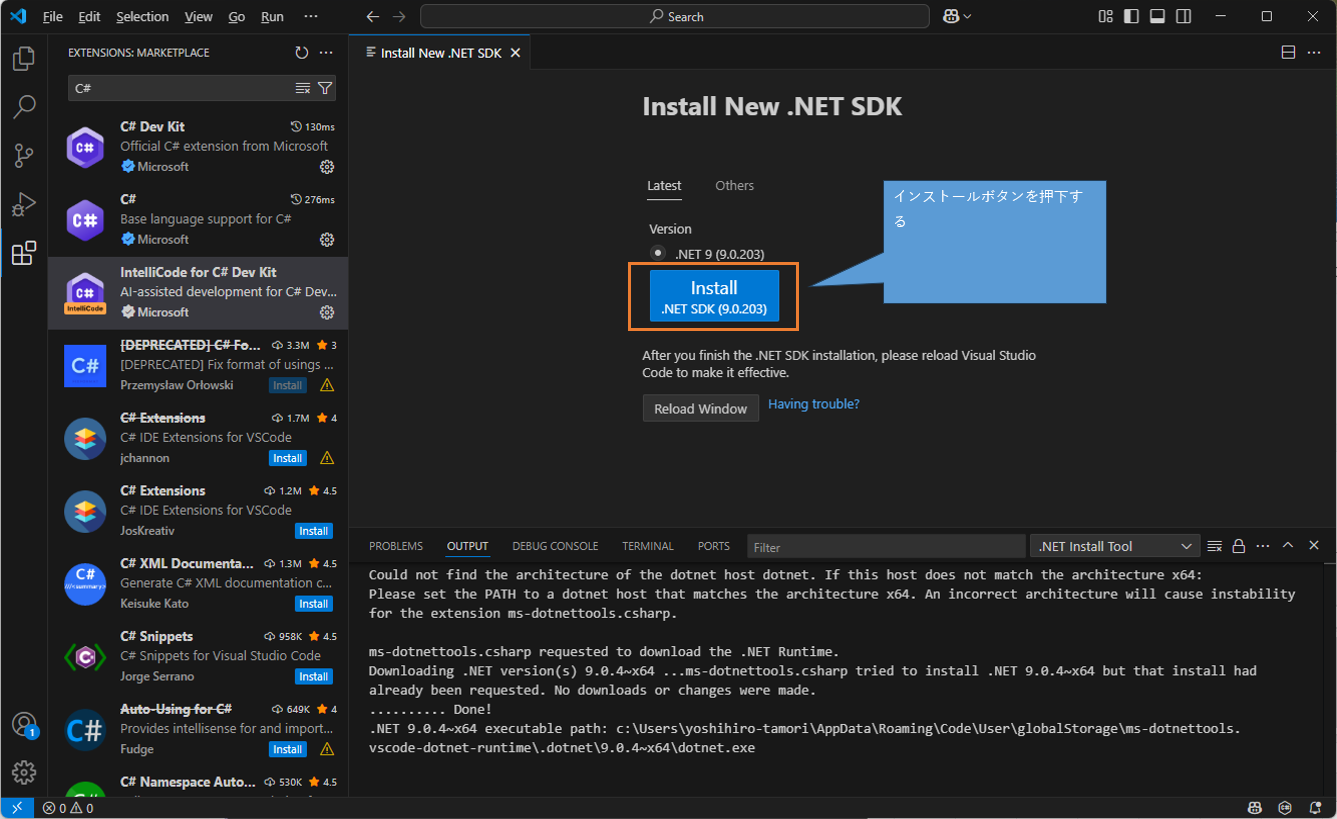Open the Source Control view
This screenshot has width=1337, height=819.
pyautogui.click(x=24, y=155)
